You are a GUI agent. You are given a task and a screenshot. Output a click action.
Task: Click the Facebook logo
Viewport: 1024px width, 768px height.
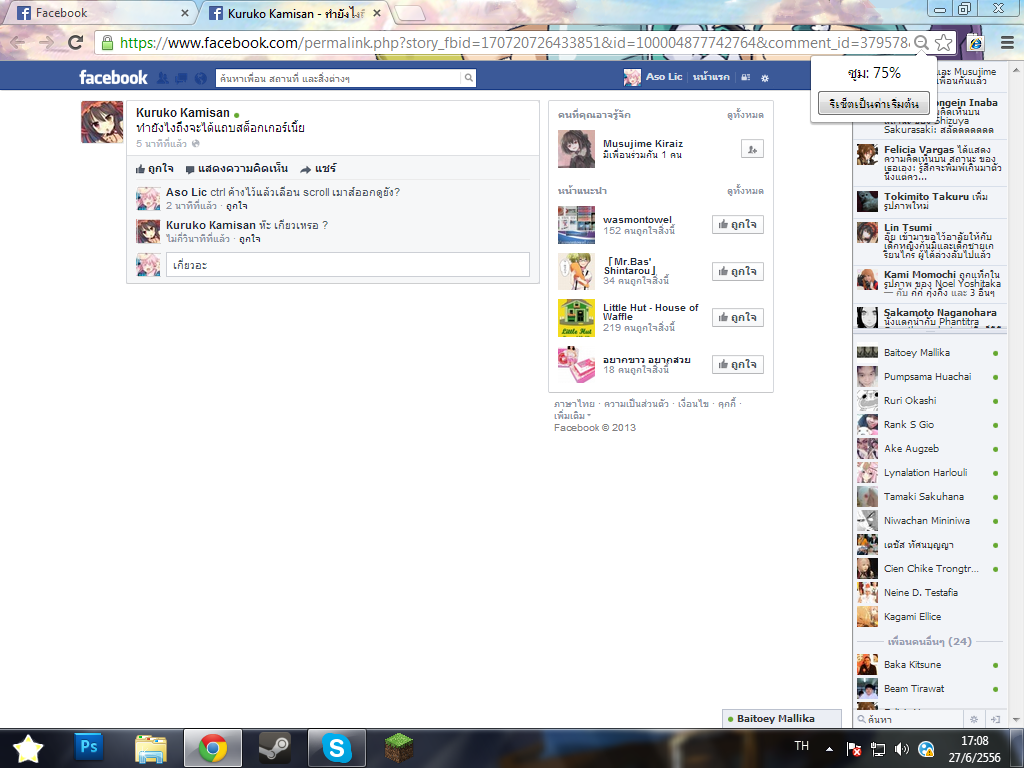coord(114,78)
